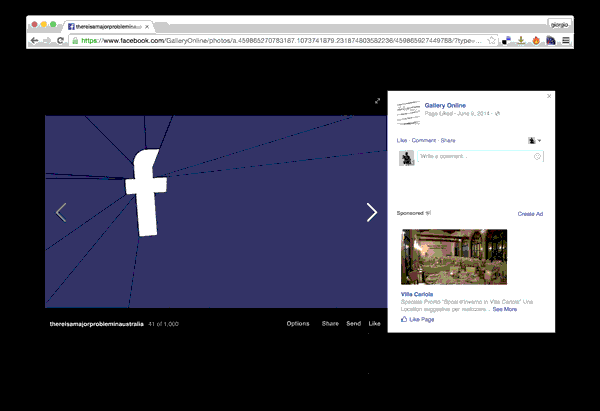The width and height of the screenshot is (600, 411).
Task: Click Send below the photo
Action: tap(354, 323)
